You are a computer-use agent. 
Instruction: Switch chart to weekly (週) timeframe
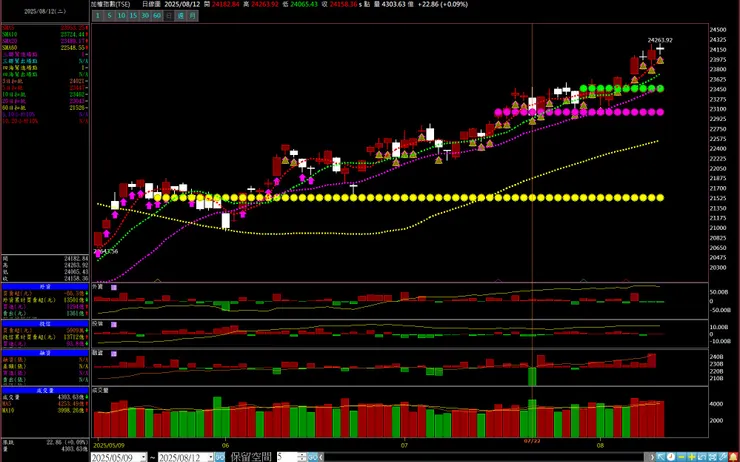pyautogui.click(x=181, y=16)
